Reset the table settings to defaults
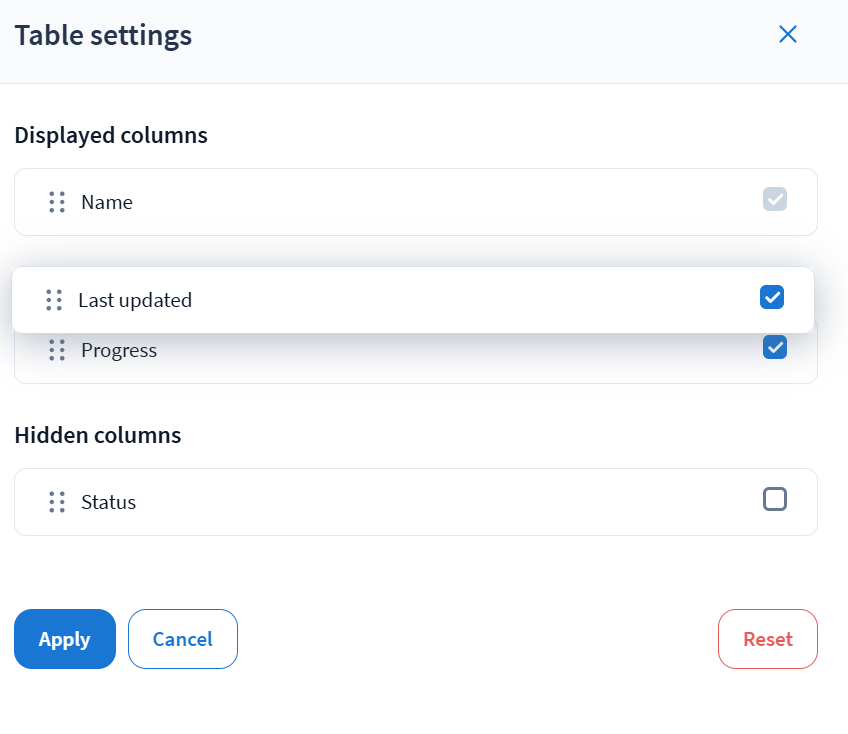Image resolution: width=848 pixels, height=734 pixels. coord(767,639)
